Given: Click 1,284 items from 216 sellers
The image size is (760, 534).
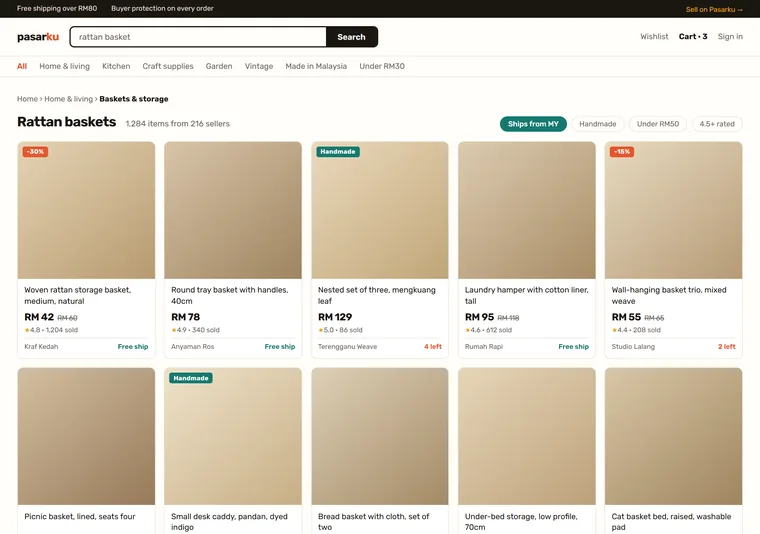Looking at the screenshot, I should pyautogui.click(x=177, y=124).
